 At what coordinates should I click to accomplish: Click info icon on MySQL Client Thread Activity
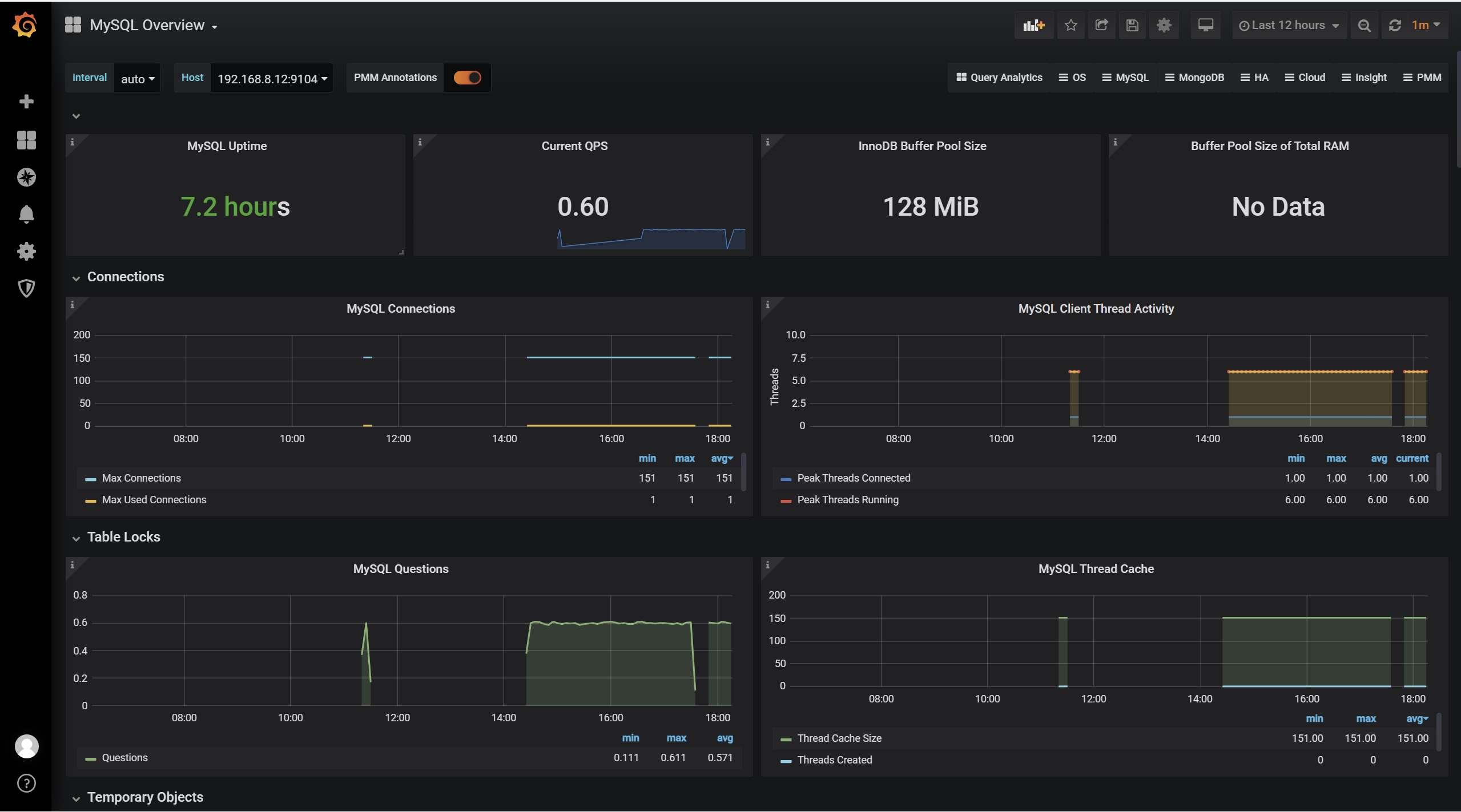[768, 305]
